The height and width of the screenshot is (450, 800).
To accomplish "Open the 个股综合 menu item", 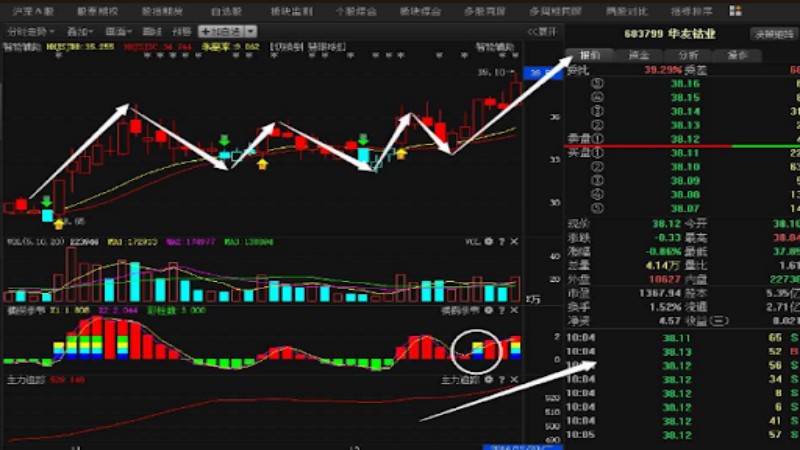I will click(356, 11).
